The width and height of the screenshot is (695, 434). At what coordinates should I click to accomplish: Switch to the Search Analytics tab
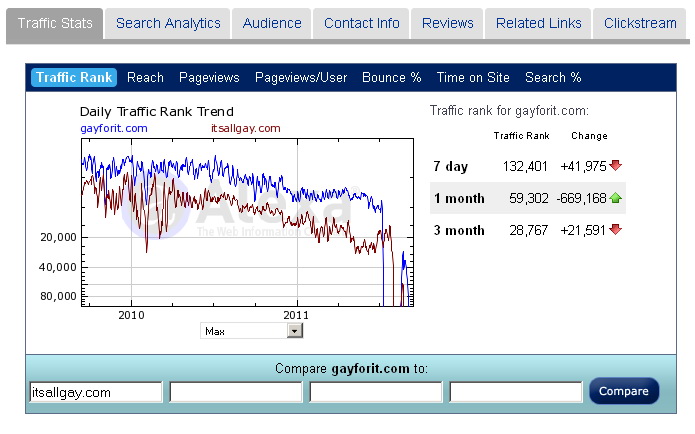(x=168, y=23)
